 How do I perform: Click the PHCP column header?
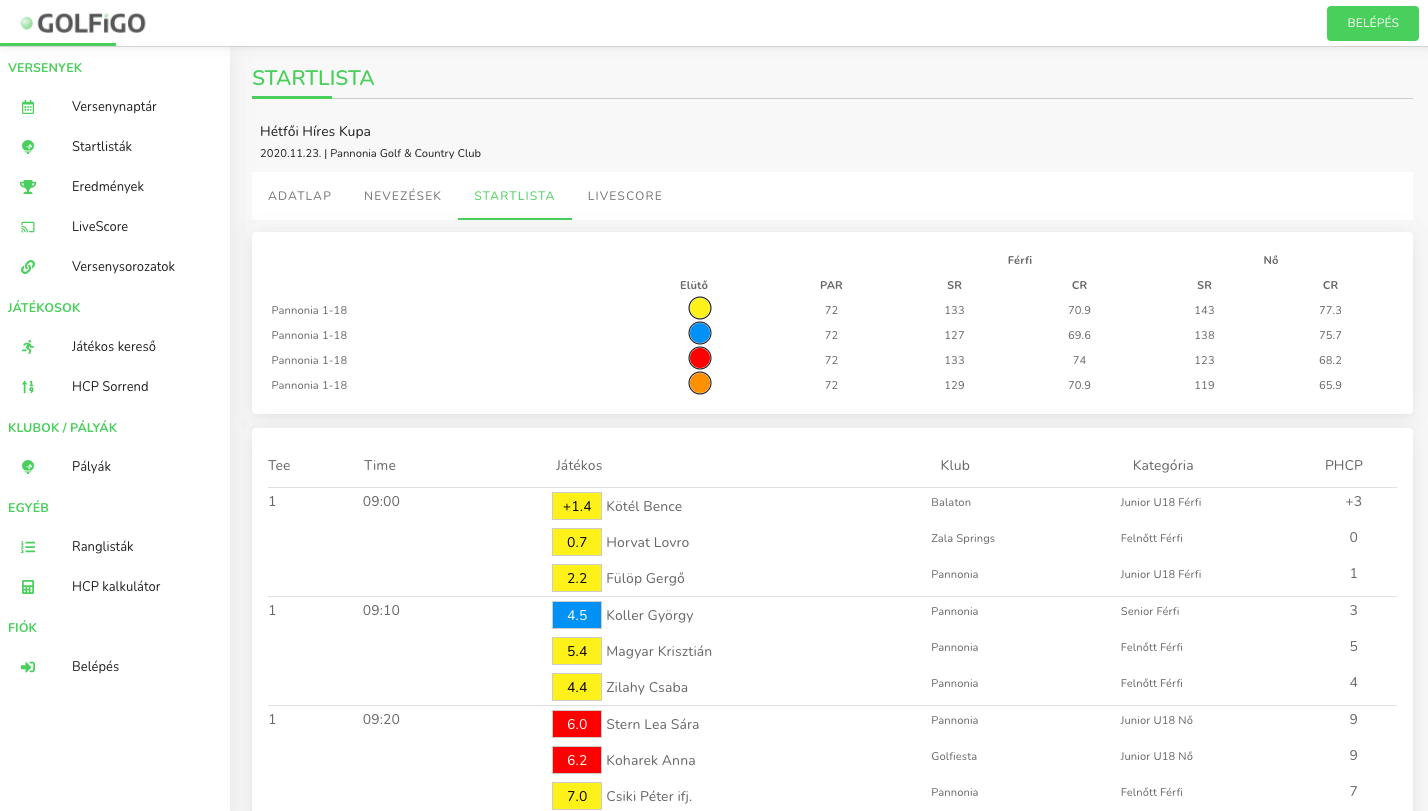(x=1344, y=465)
